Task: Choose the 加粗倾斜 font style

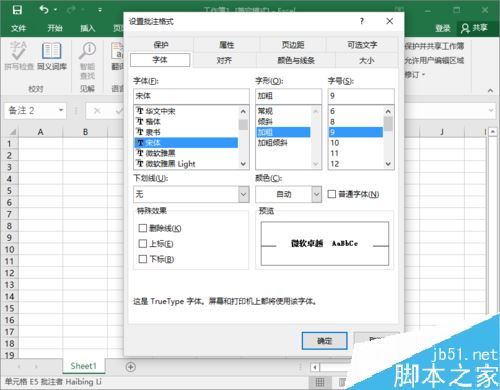Action: pyautogui.click(x=283, y=143)
